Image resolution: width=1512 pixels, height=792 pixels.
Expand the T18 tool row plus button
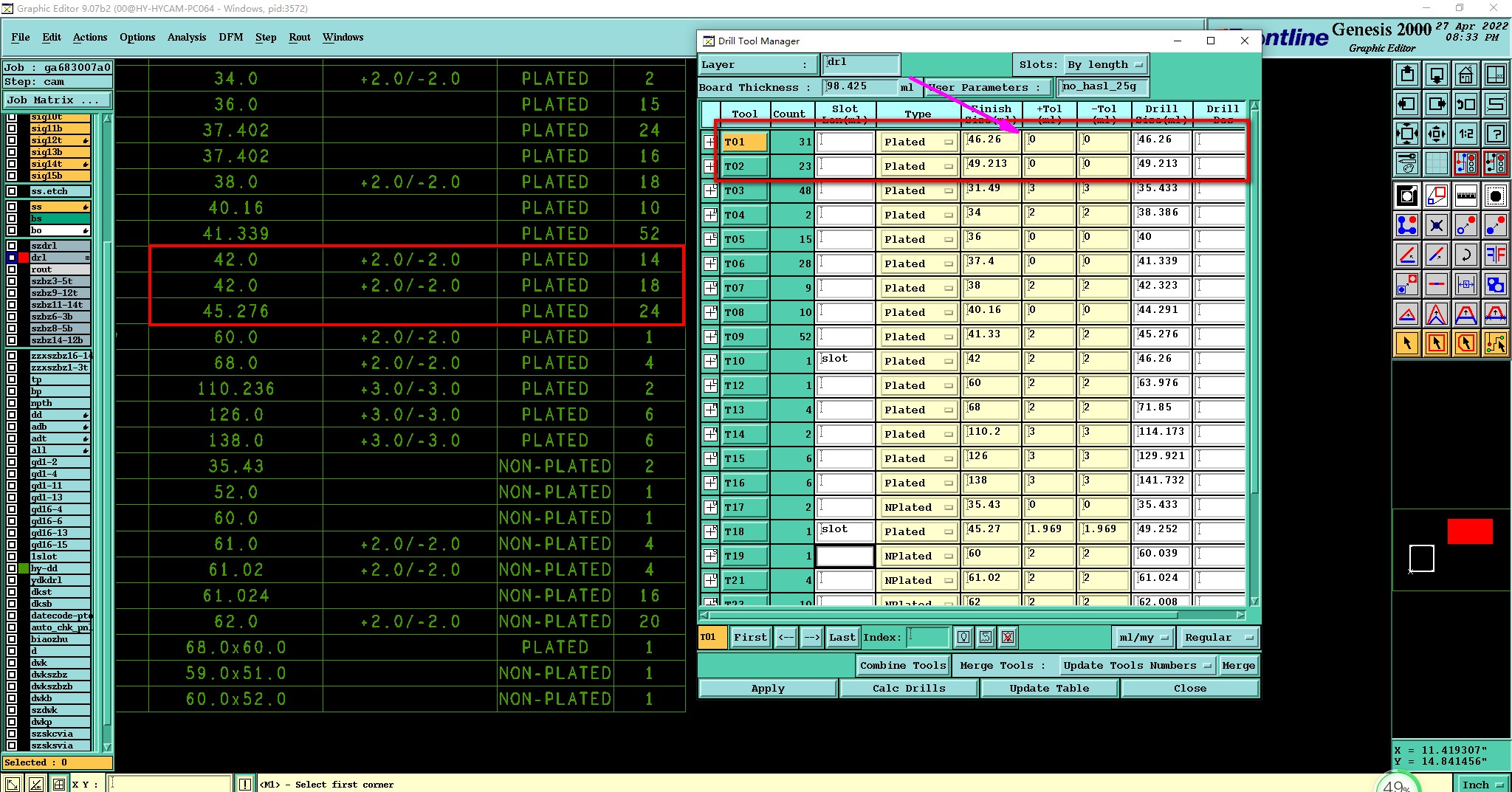[x=709, y=531]
